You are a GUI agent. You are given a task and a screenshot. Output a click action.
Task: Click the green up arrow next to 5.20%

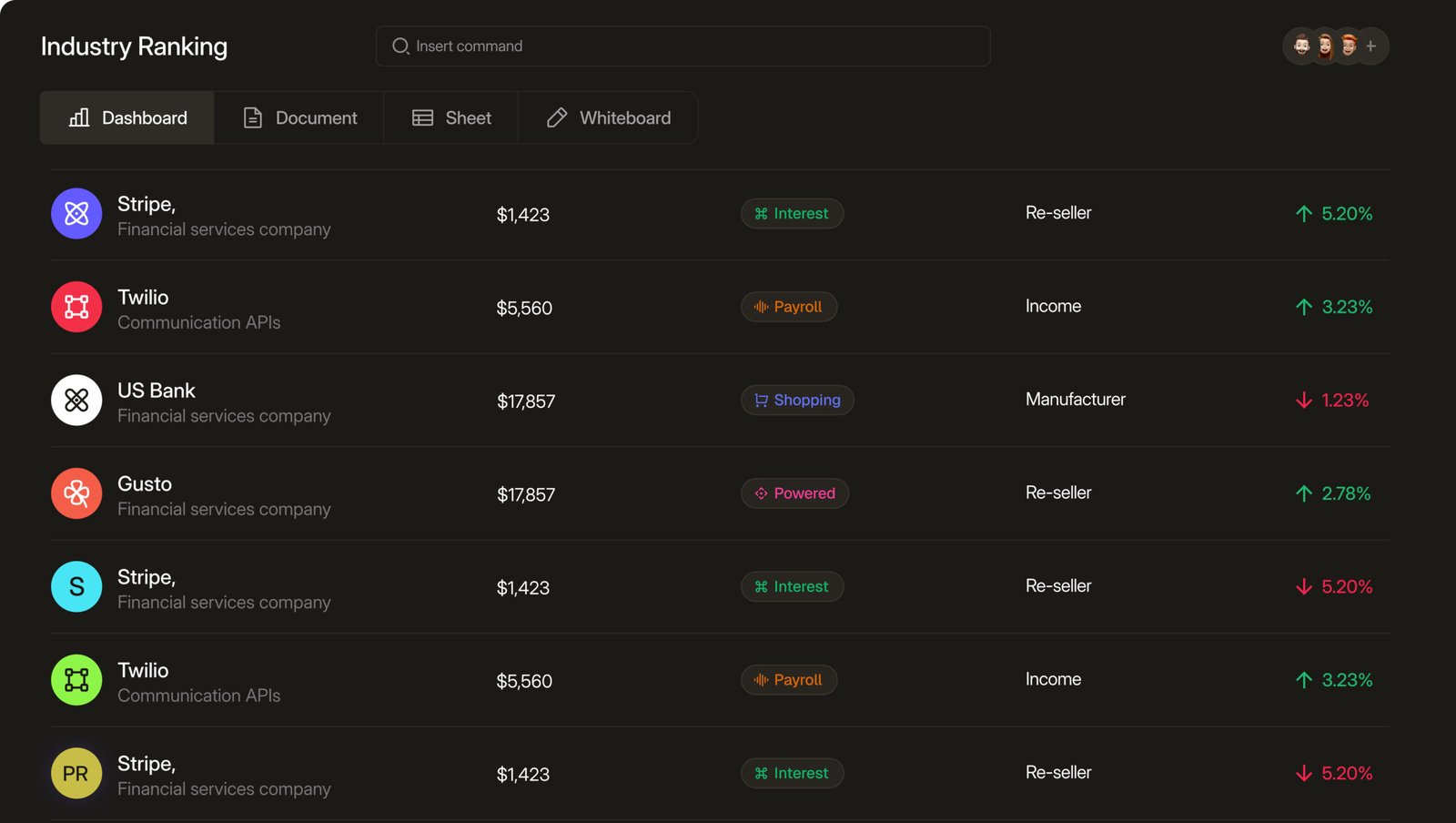coord(1304,214)
